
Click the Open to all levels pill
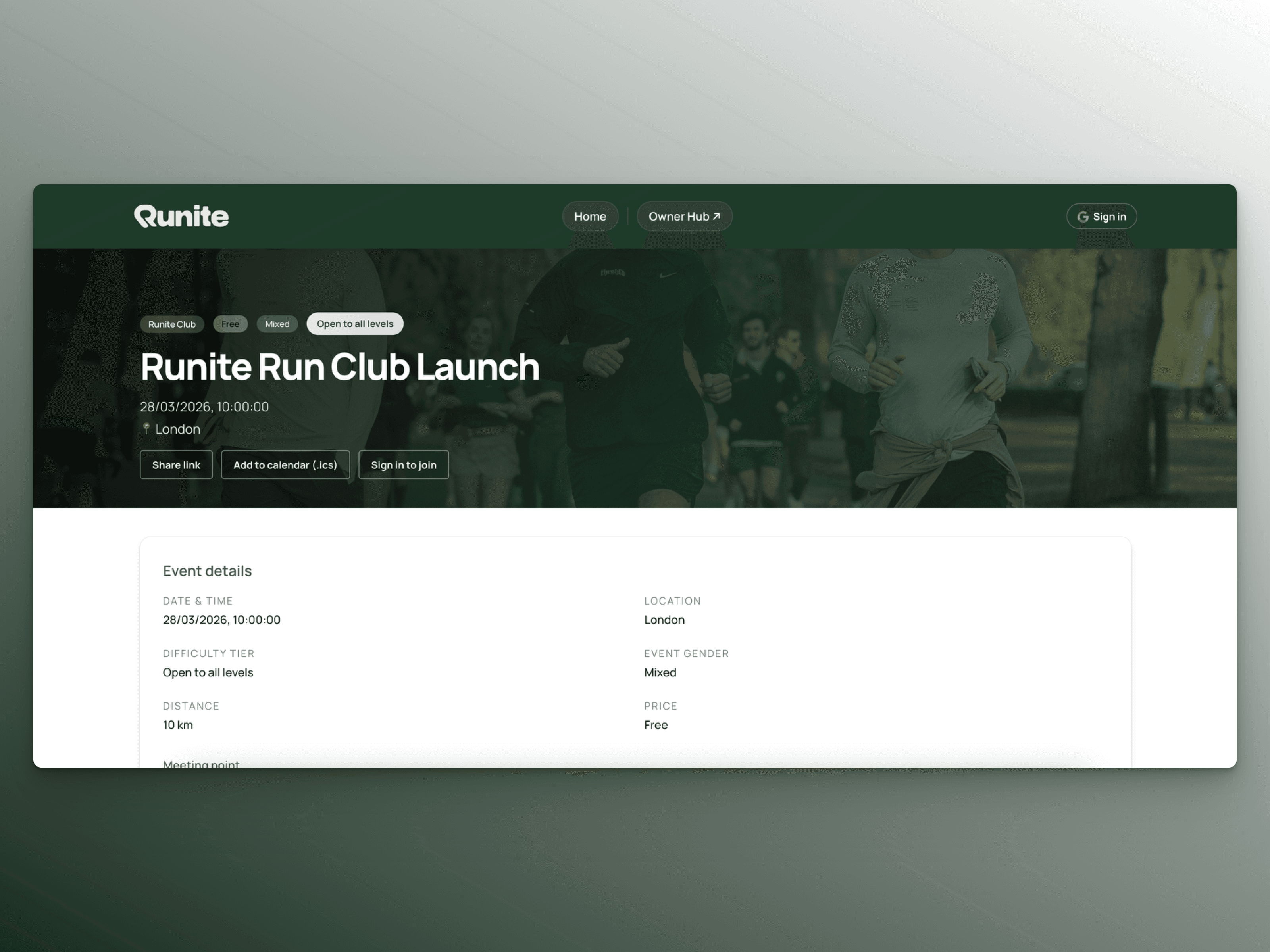tap(355, 324)
